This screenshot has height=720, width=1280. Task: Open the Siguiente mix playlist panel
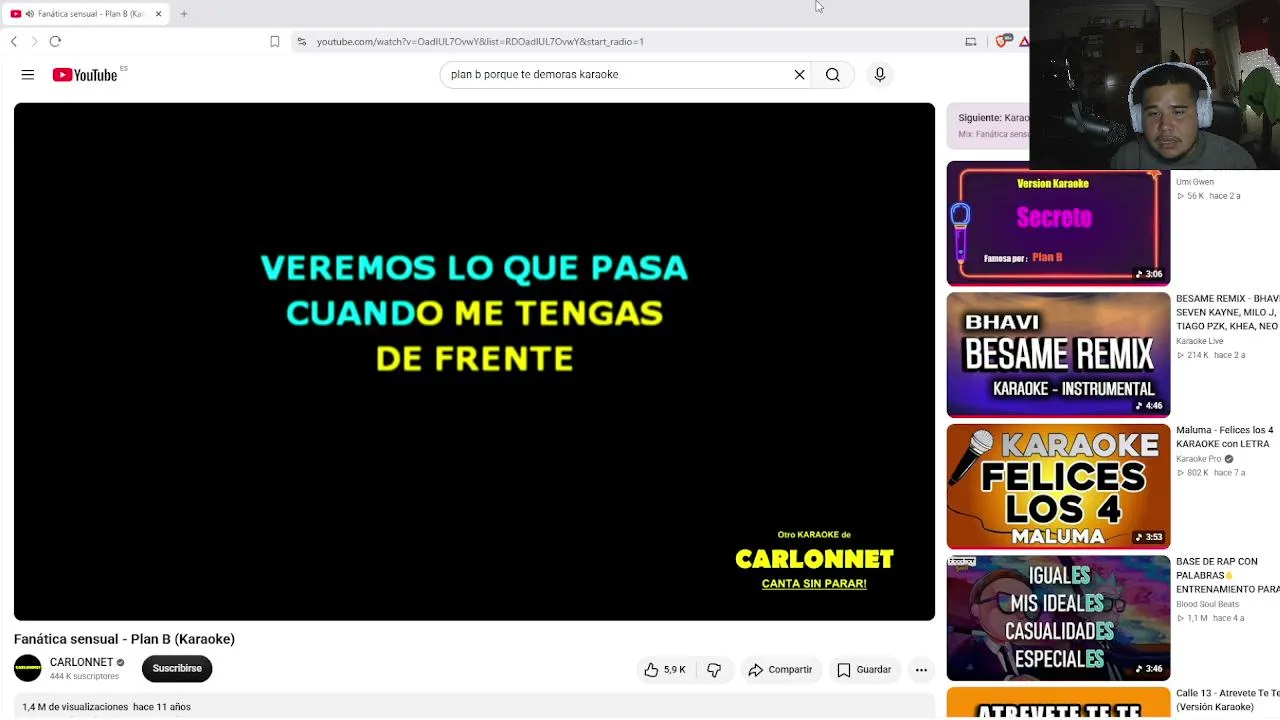tap(988, 126)
